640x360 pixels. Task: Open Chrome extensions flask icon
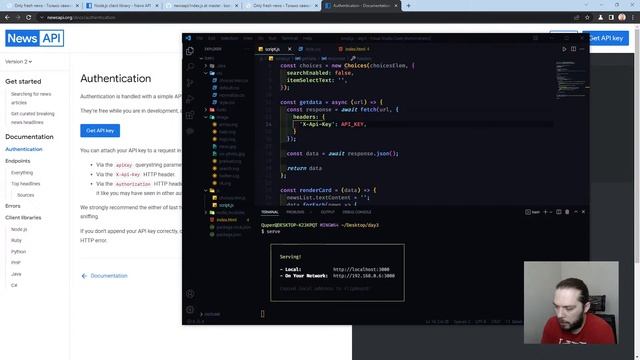600,18
